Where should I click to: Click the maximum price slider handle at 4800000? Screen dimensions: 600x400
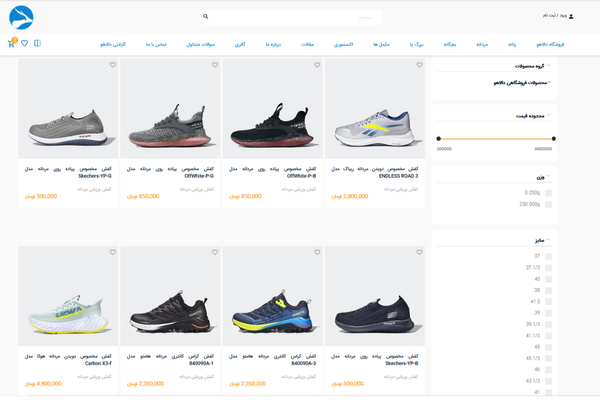pos(554,139)
